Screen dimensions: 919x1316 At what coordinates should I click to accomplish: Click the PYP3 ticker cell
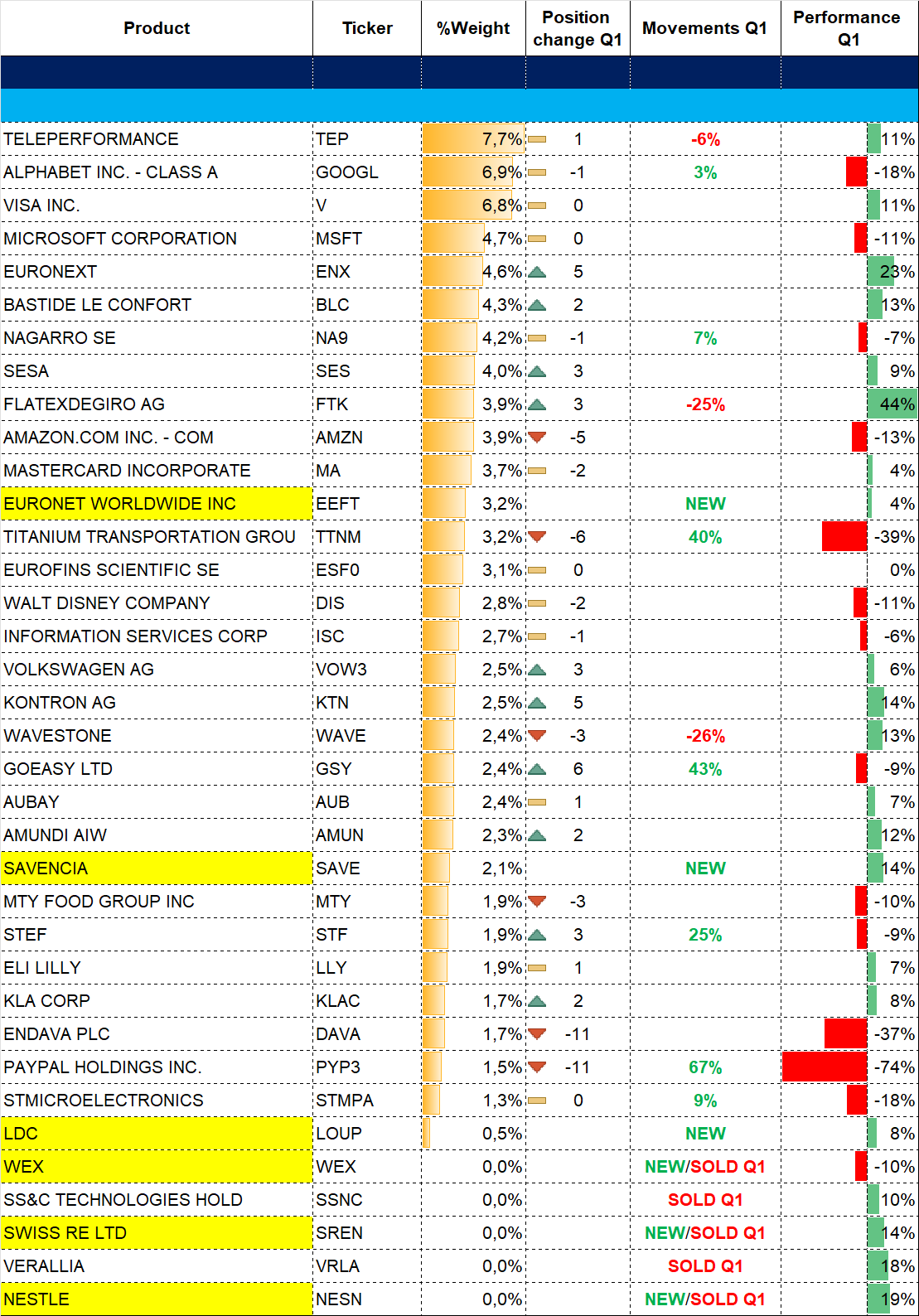367,1067
